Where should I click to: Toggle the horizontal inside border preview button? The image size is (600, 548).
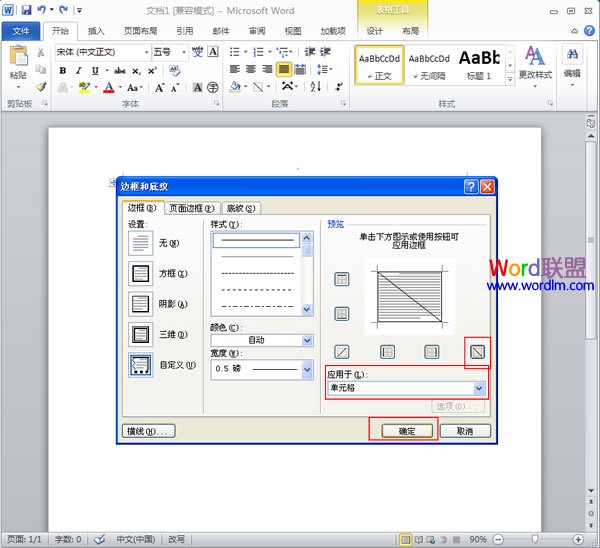342,314
